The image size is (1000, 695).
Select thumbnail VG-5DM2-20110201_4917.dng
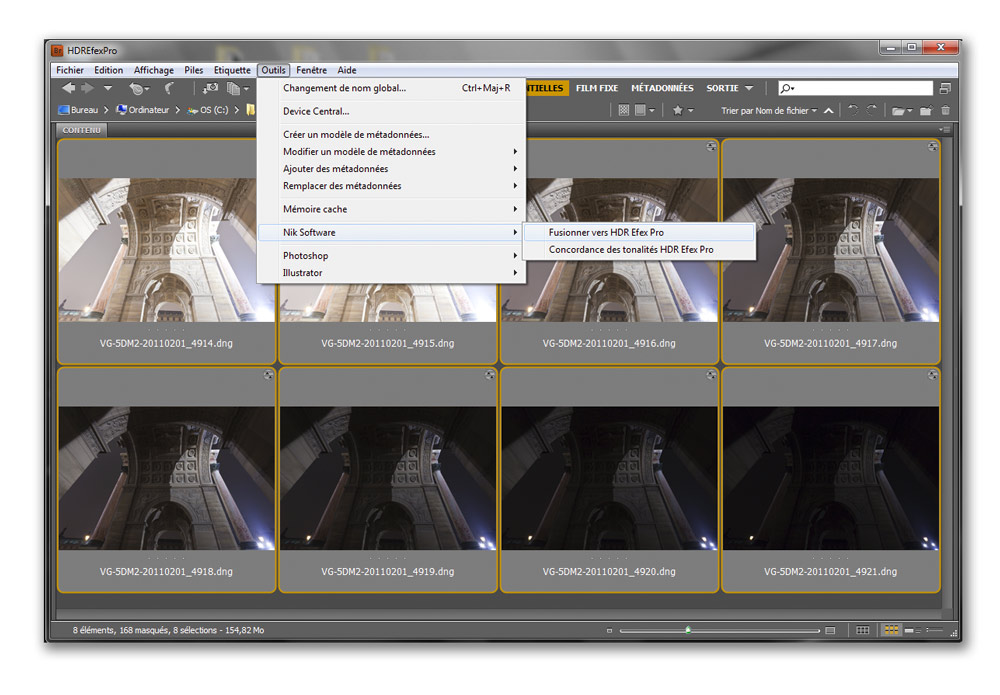click(x=831, y=251)
